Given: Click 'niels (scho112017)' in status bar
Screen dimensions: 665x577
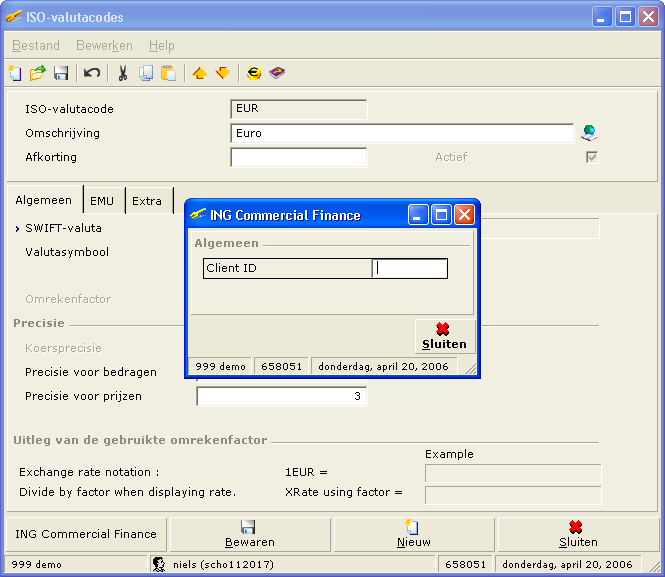Looking at the screenshot, I should (x=223, y=565).
